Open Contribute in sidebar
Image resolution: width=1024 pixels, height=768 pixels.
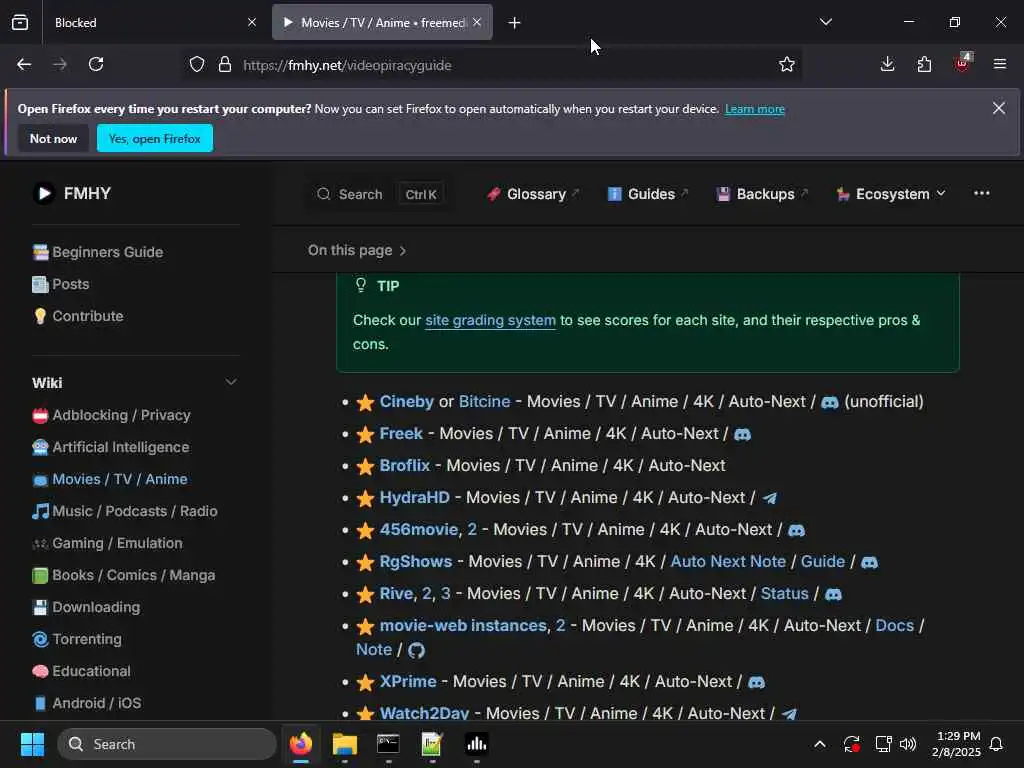pos(78,316)
